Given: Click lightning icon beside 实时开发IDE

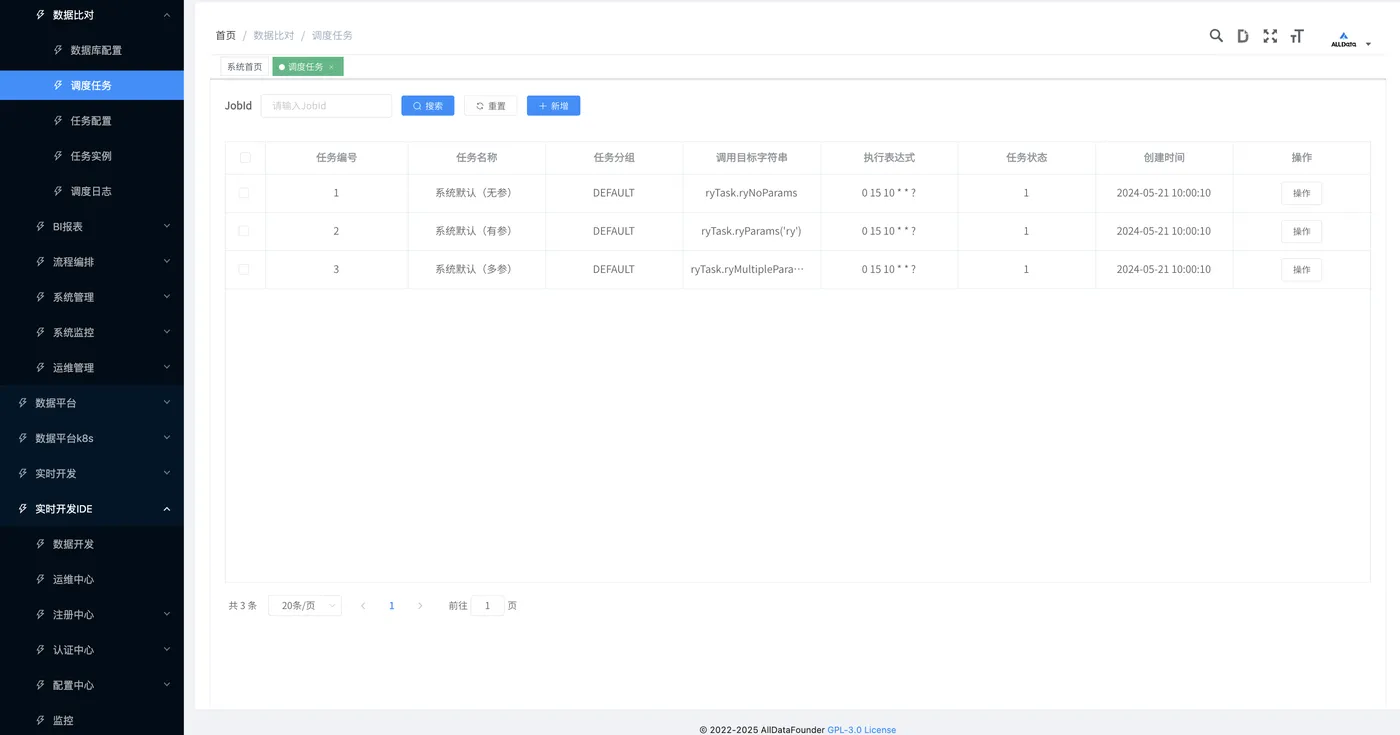Looking at the screenshot, I should coord(23,509).
